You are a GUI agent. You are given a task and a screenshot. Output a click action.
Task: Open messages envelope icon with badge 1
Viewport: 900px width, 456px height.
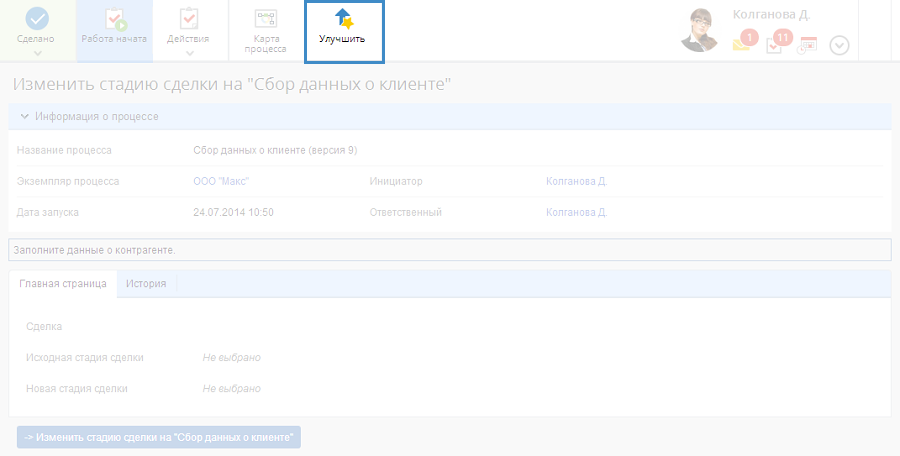pyautogui.click(x=742, y=43)
